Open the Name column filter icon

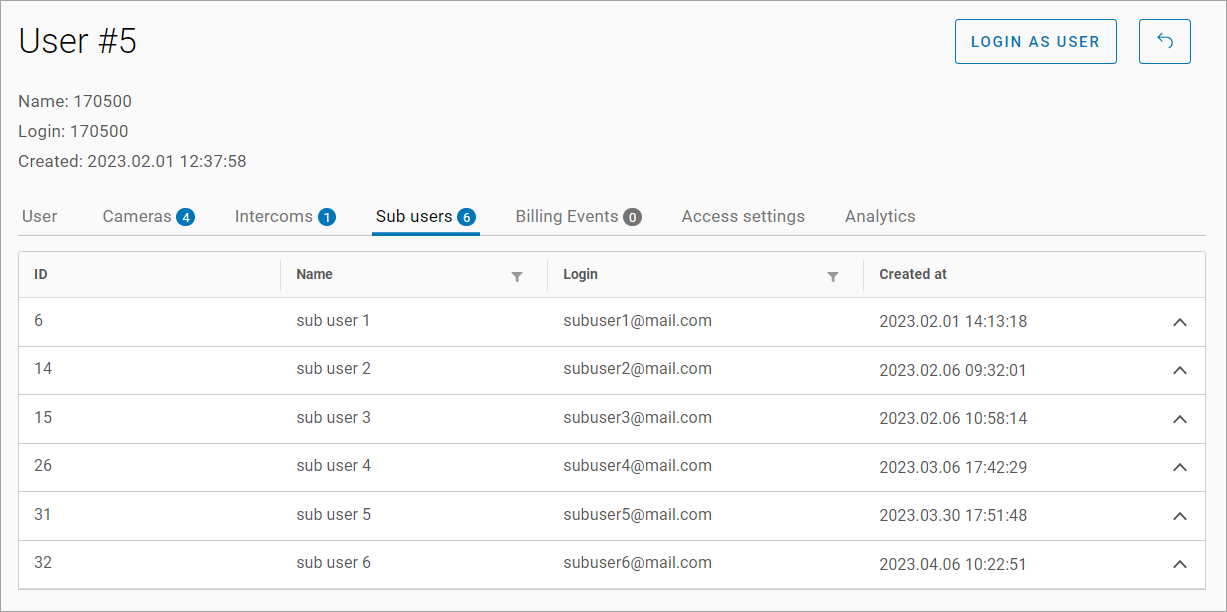pyautogui.click(x=517, y=276)
